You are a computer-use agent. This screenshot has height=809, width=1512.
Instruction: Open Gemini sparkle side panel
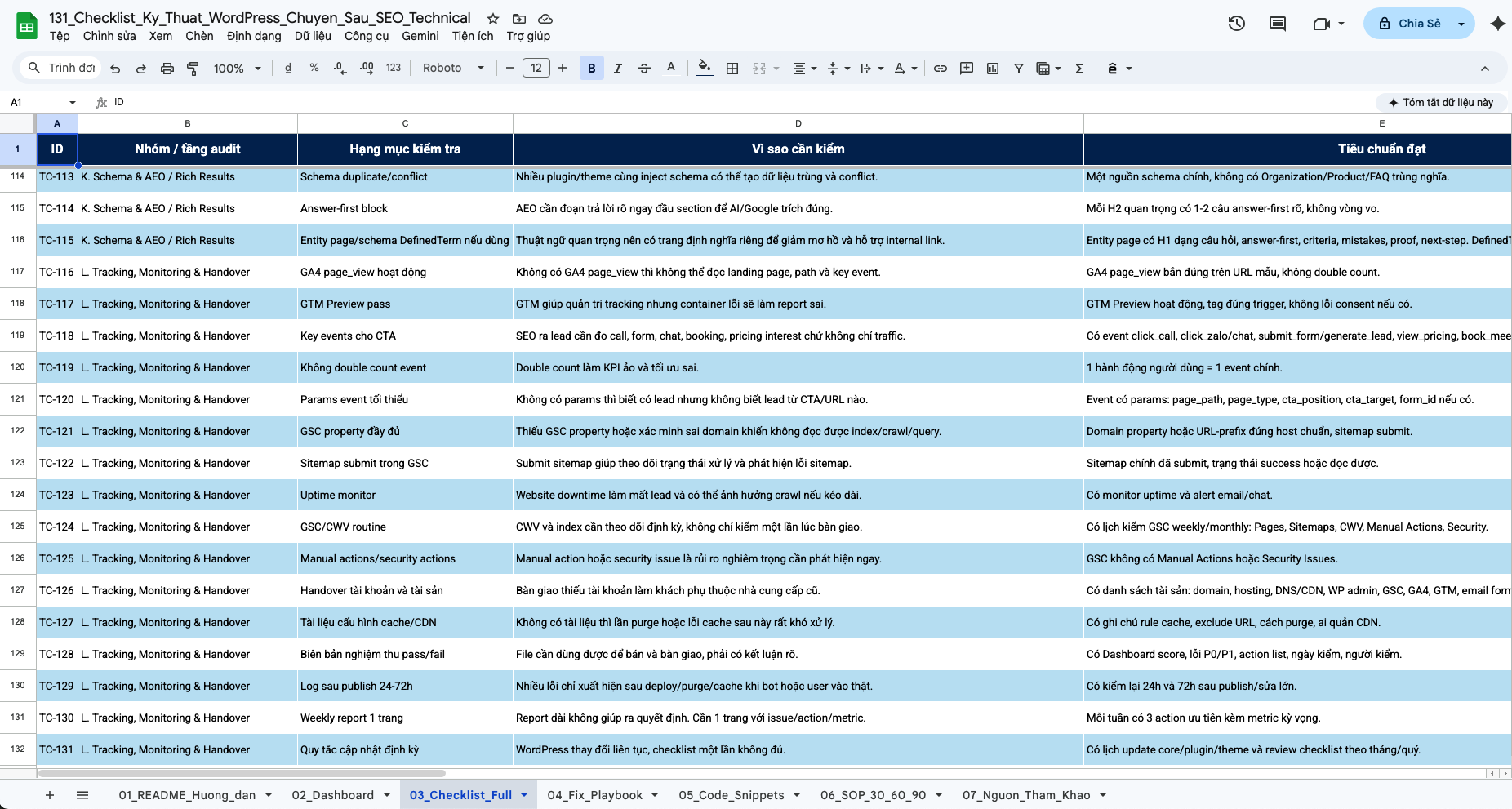[x=1497, y=24]
